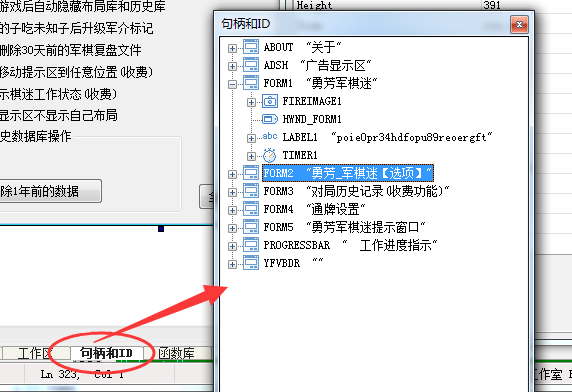Expand the FIREIMAGE1 node
Viewport: 572px width, 392px height.
click(x=251, y=102)
